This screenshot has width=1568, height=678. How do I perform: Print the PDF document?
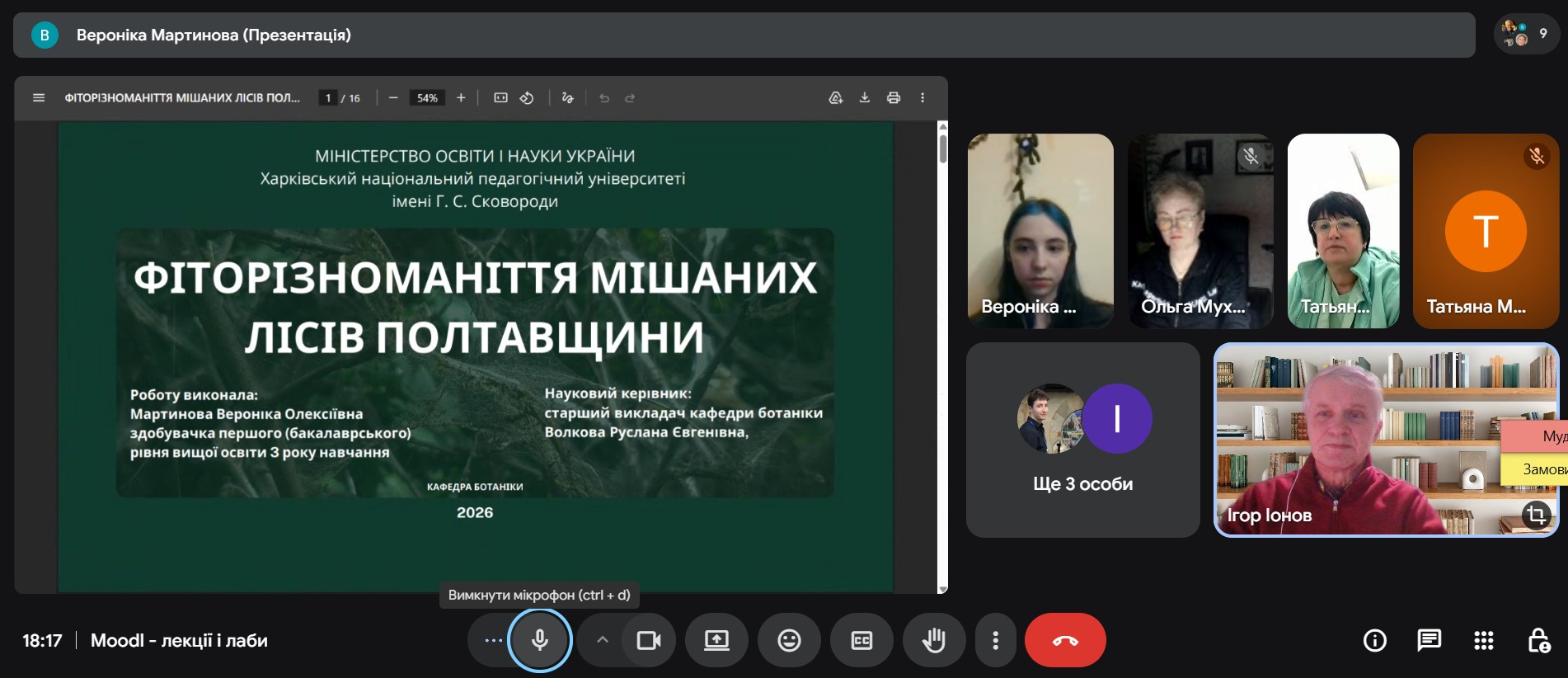pos(893,98)
